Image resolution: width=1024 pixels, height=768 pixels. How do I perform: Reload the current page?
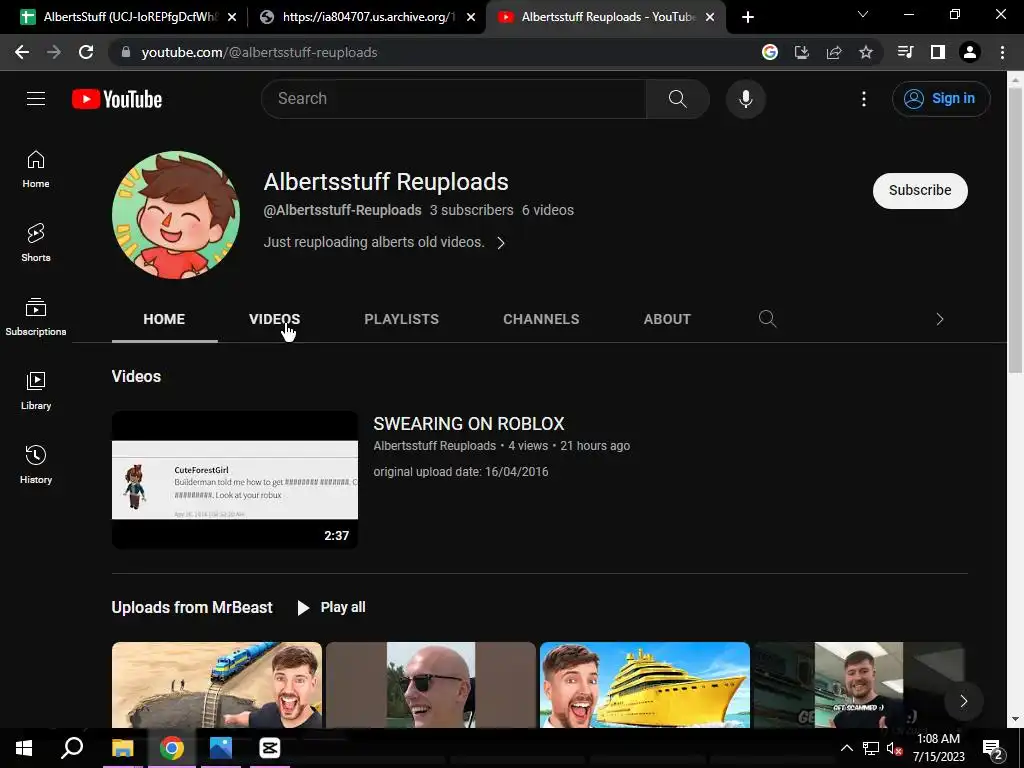click(x=86, y=52)
